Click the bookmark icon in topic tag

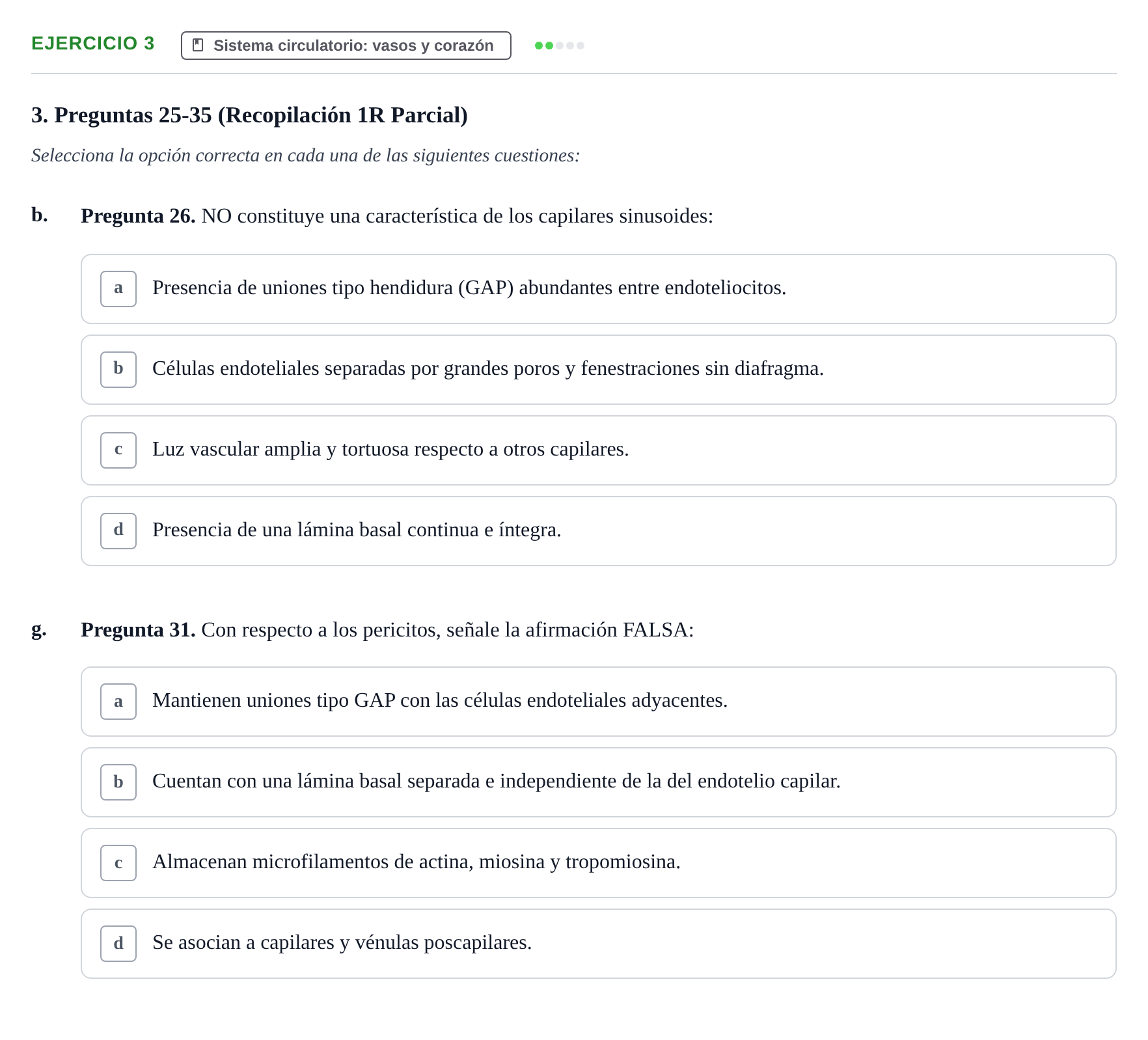point(198,46)
